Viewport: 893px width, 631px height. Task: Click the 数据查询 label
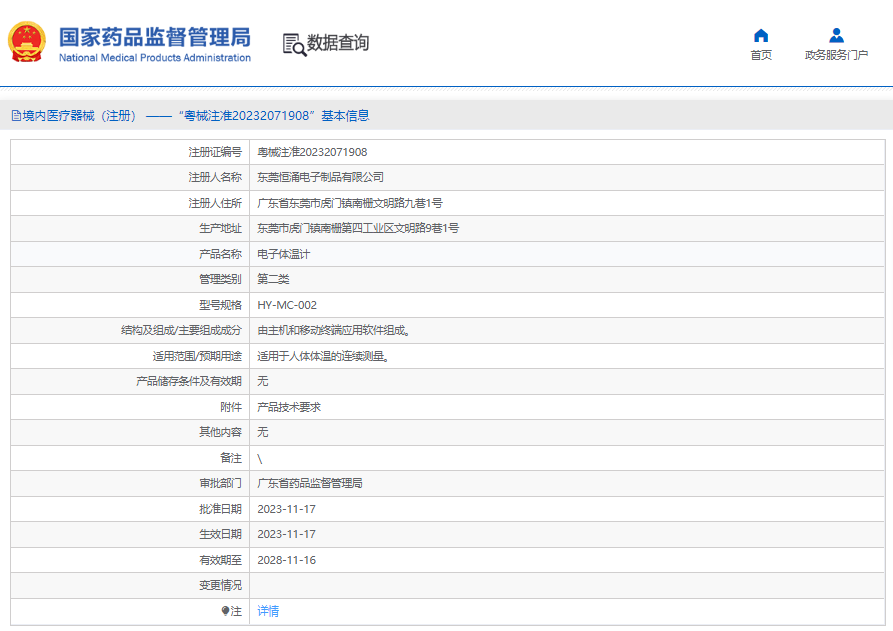(x=338, y=43)
